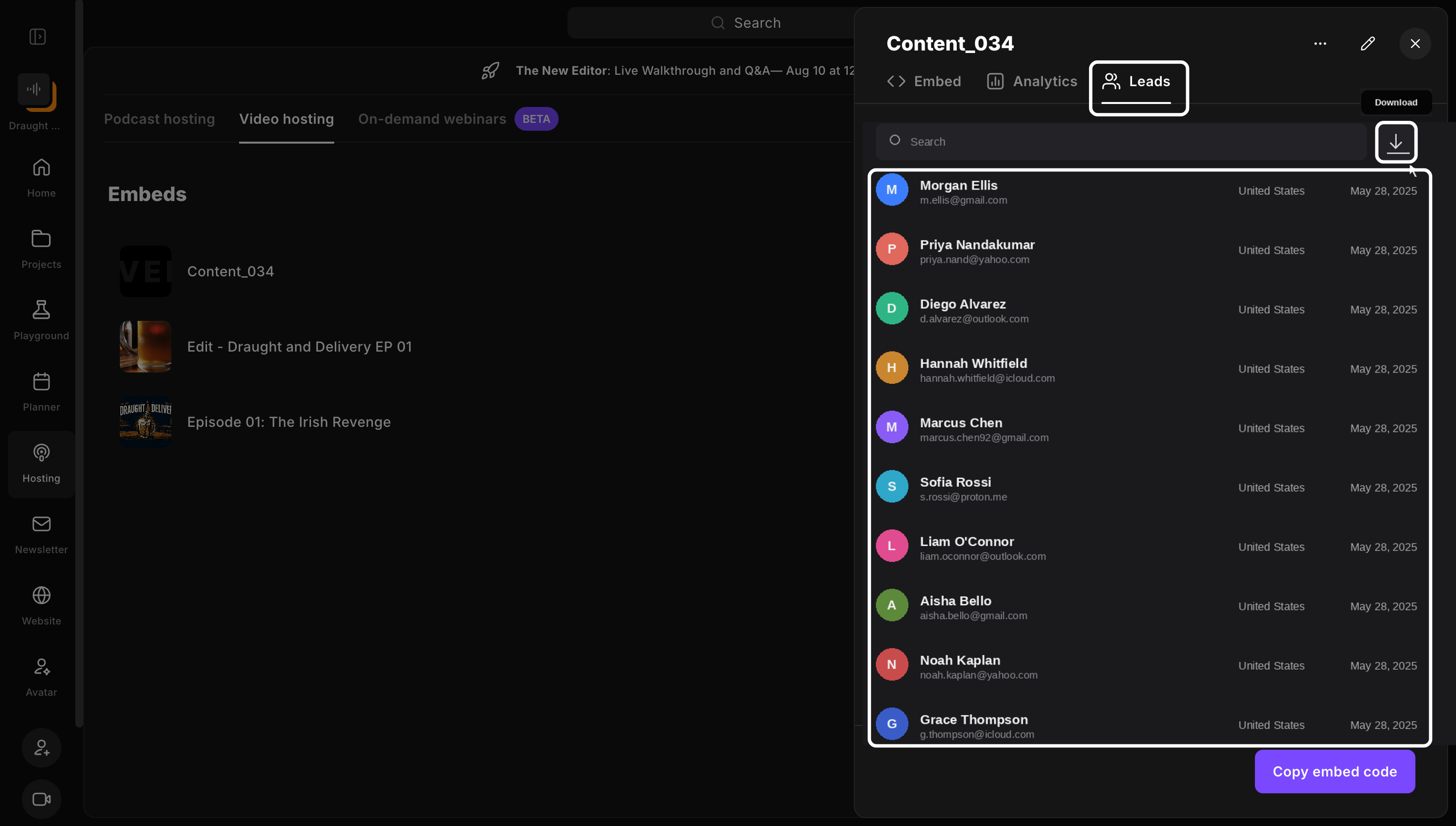The width and height of the screenshot is (1456, 826).
Task: Click the email liam.oconnor@outlook.com
Action: tap(983, 557)
